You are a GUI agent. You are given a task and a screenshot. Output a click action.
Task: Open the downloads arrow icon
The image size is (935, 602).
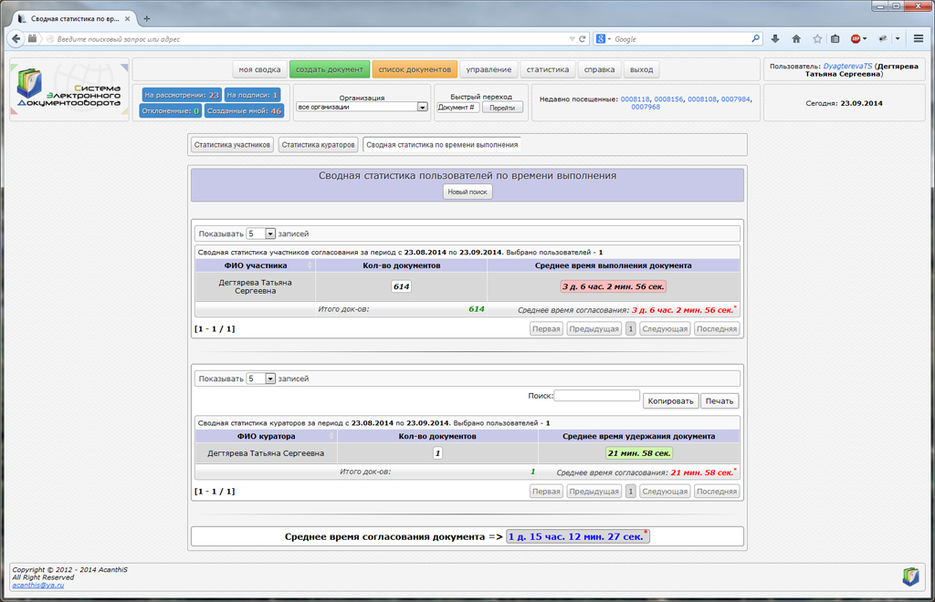pos(775,39)
